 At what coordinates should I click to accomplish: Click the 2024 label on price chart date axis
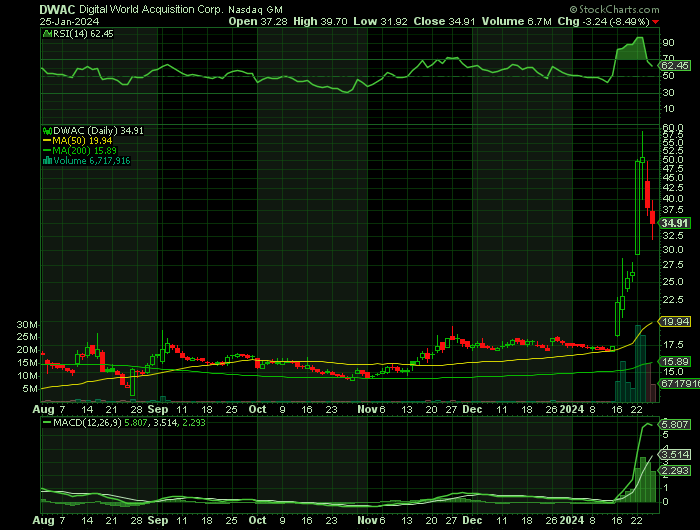572,409
